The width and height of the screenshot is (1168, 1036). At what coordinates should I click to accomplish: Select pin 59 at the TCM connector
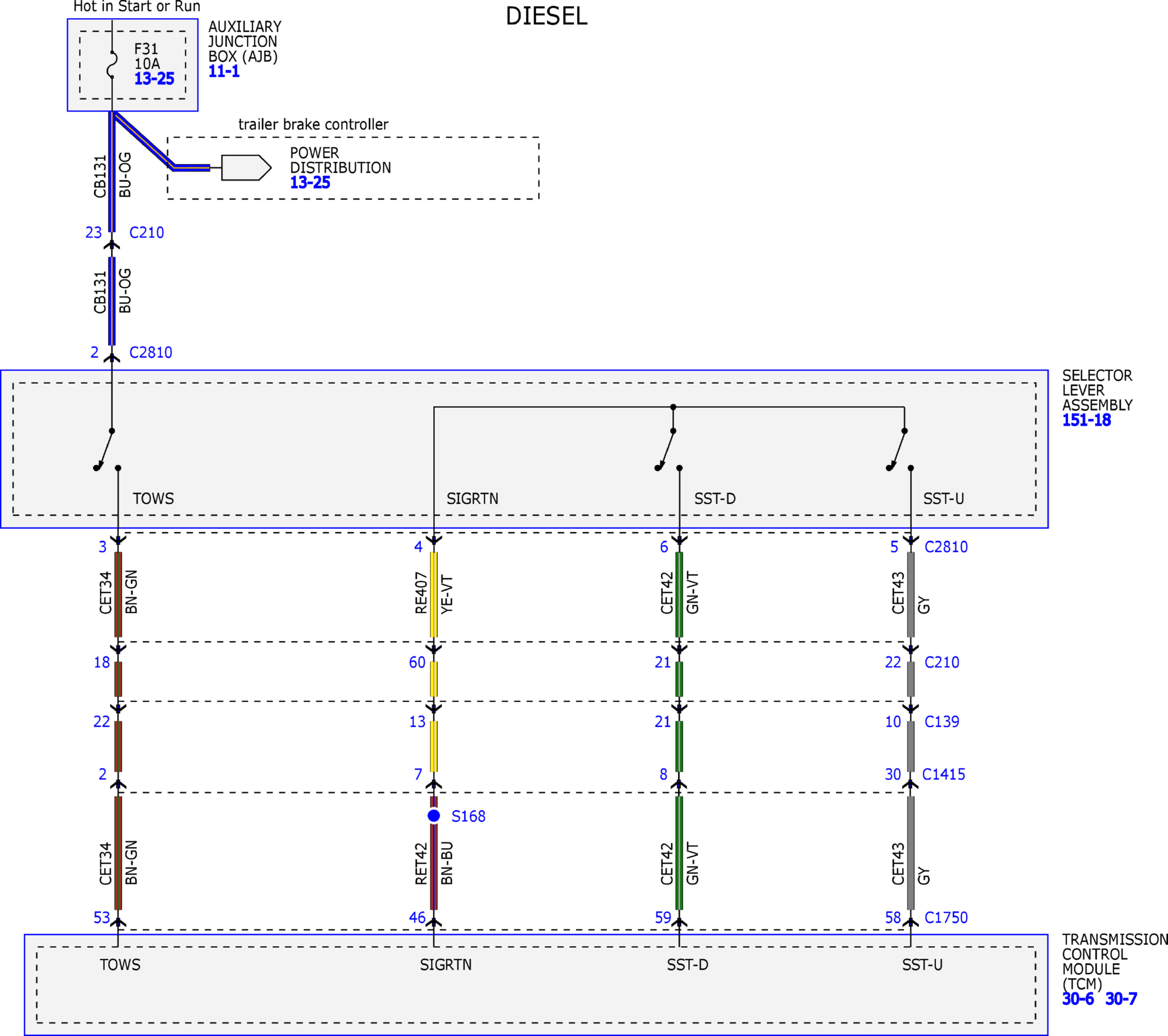663,918
